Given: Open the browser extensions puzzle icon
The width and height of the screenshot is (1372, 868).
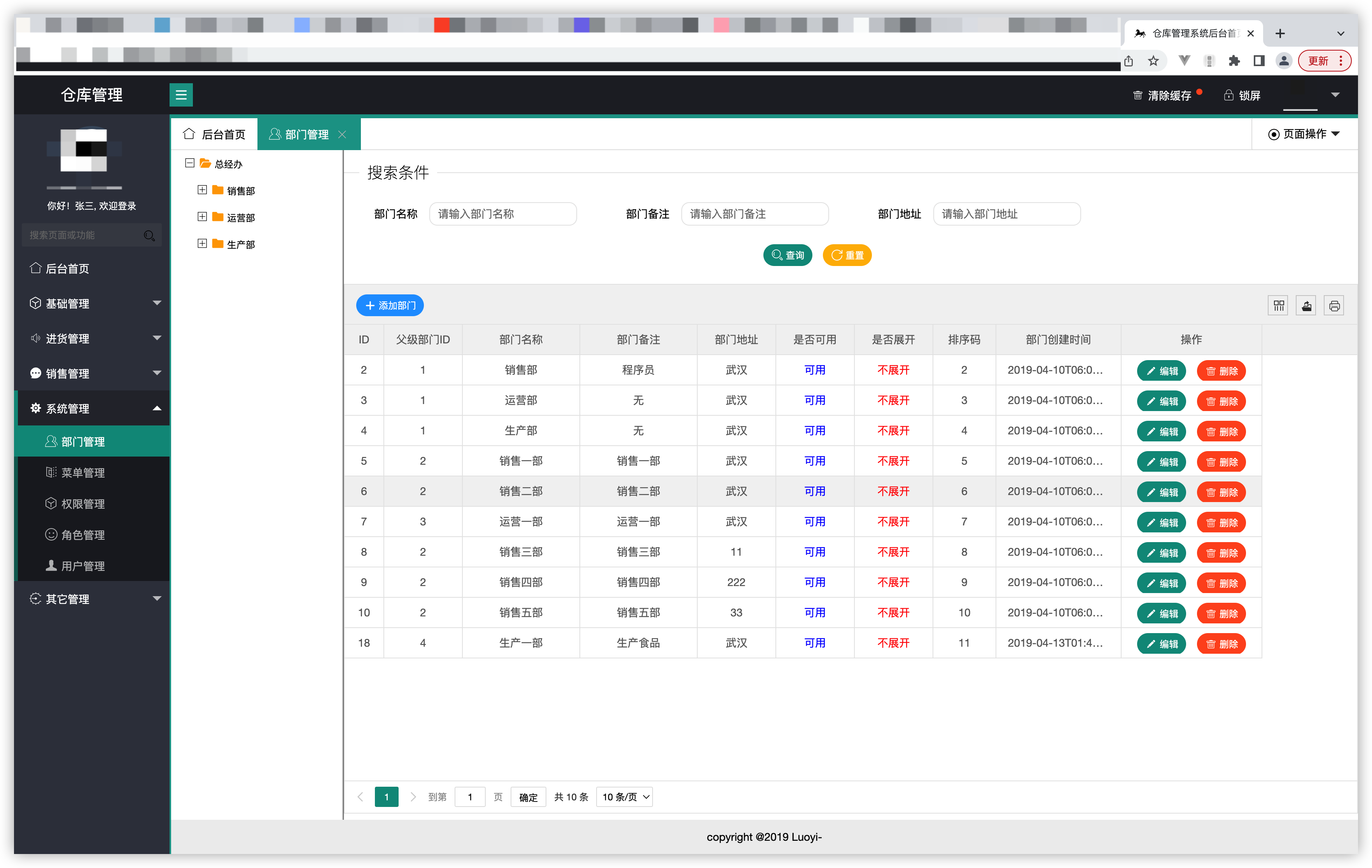Looking at the screenshot, I should click(x=1234, y=61).
